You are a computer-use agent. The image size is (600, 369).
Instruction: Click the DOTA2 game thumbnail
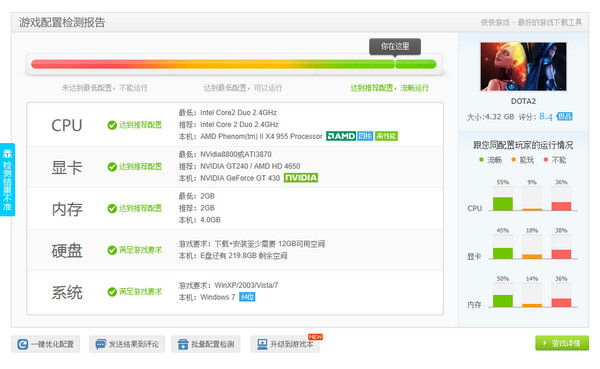click(523, 66)
